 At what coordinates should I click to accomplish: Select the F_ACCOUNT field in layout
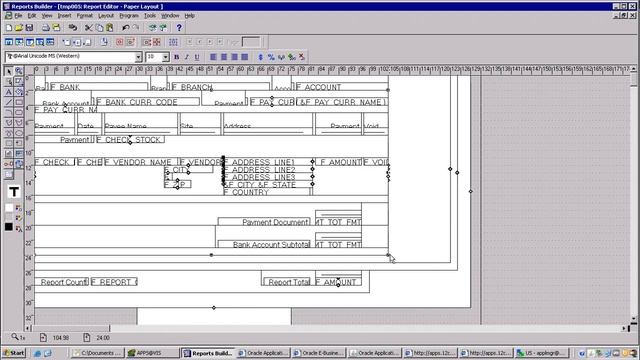pyautogui.click(x=342, y=87)
